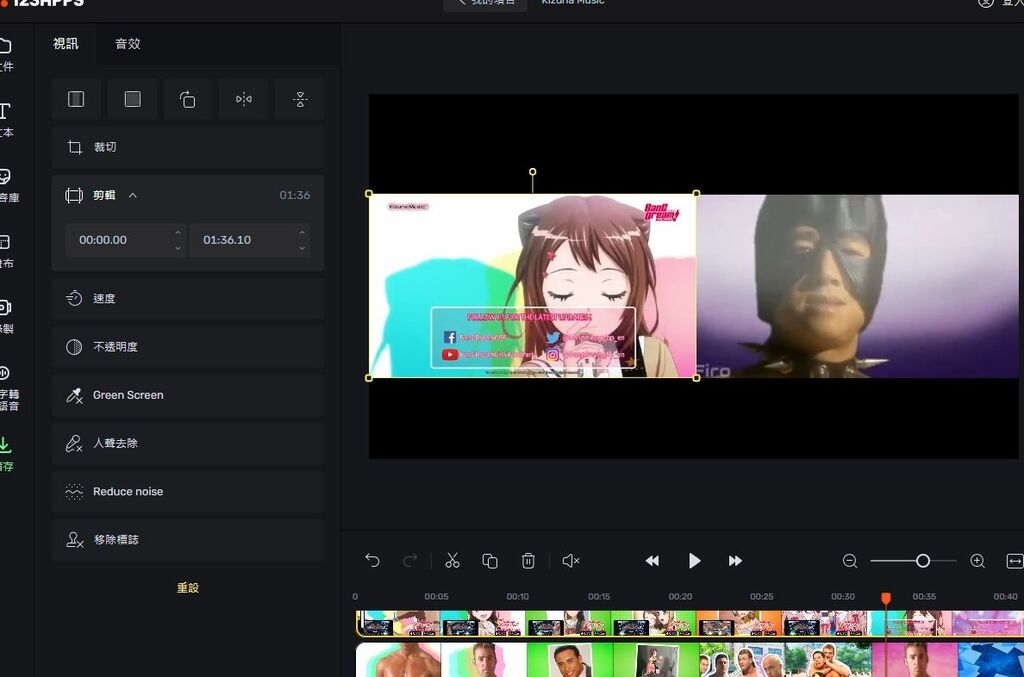Click the 重設 reset link
The width and height of the screenshot is (1024, 677).
click(188, 588)
